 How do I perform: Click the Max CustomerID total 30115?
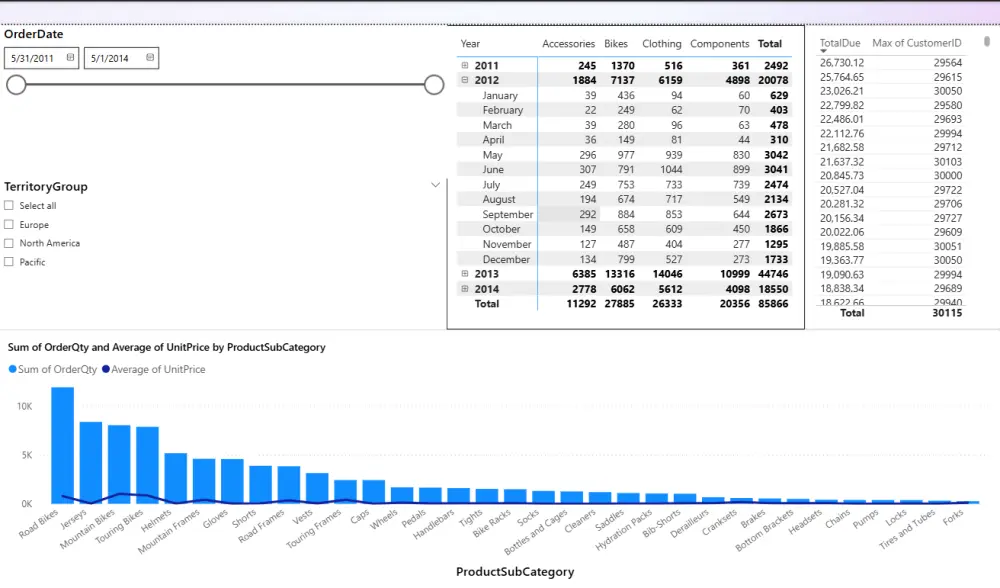[947, 312]
